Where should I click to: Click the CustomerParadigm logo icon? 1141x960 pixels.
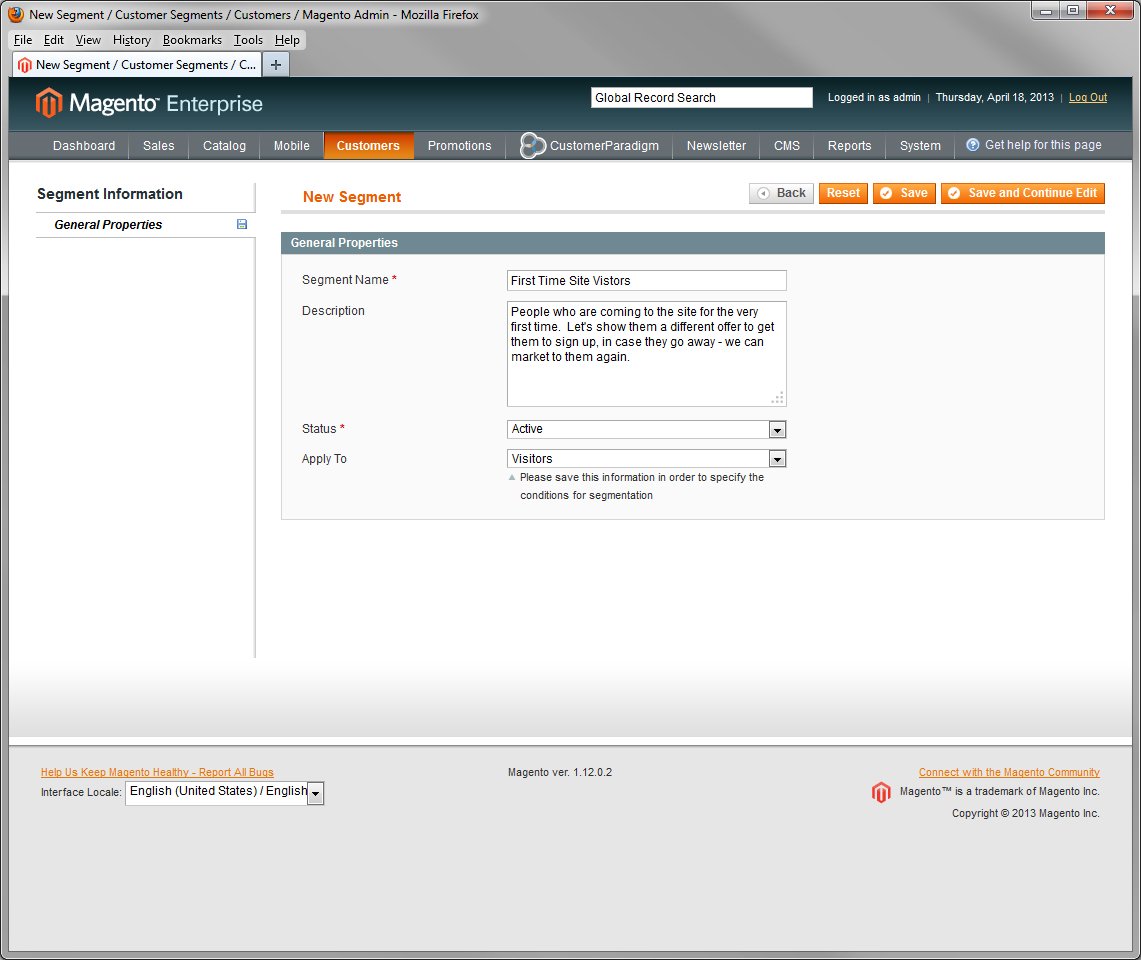[x=533, y=146]
